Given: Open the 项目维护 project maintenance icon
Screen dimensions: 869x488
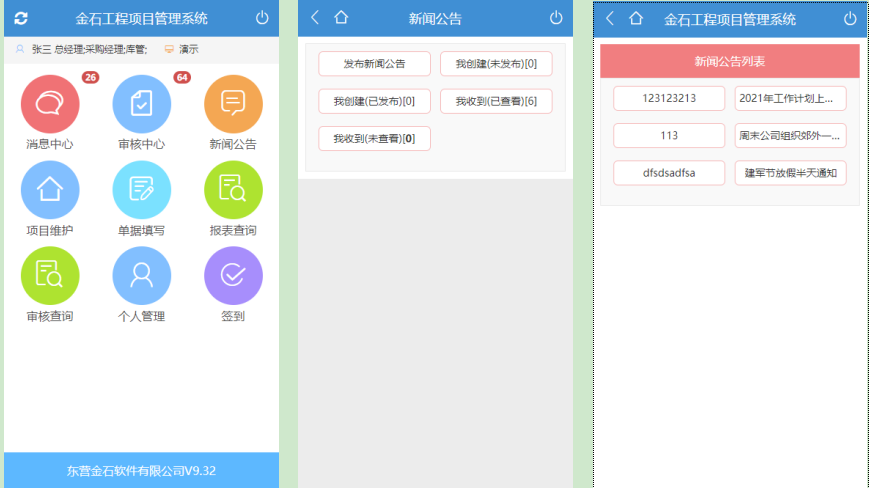Looking at the screenshot, I should pos(49,190).
